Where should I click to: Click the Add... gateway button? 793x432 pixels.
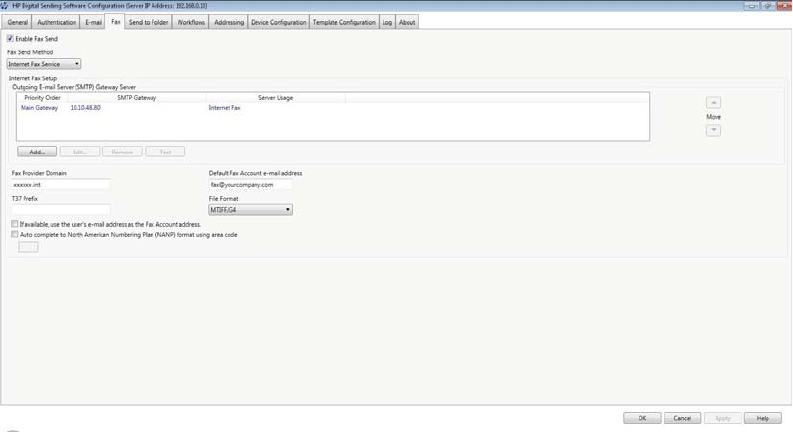click(x=37, y=152)
